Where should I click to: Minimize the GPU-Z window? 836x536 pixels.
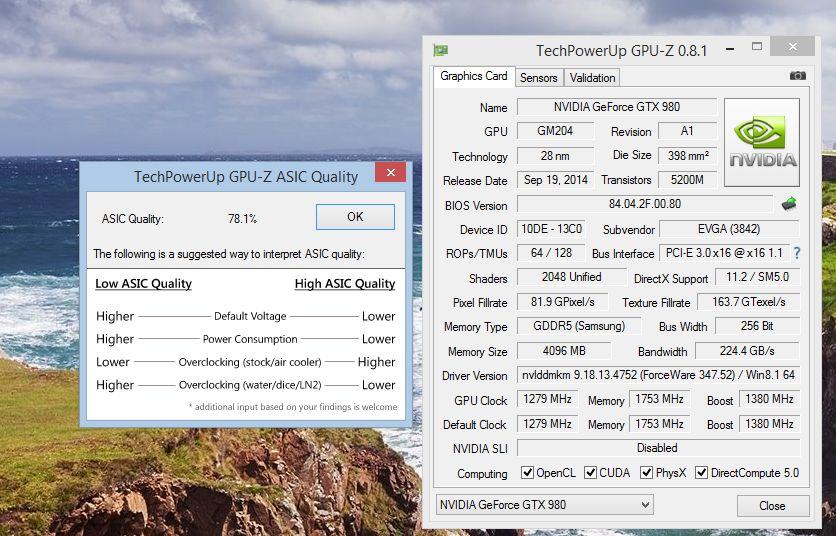tap(730, 49)
